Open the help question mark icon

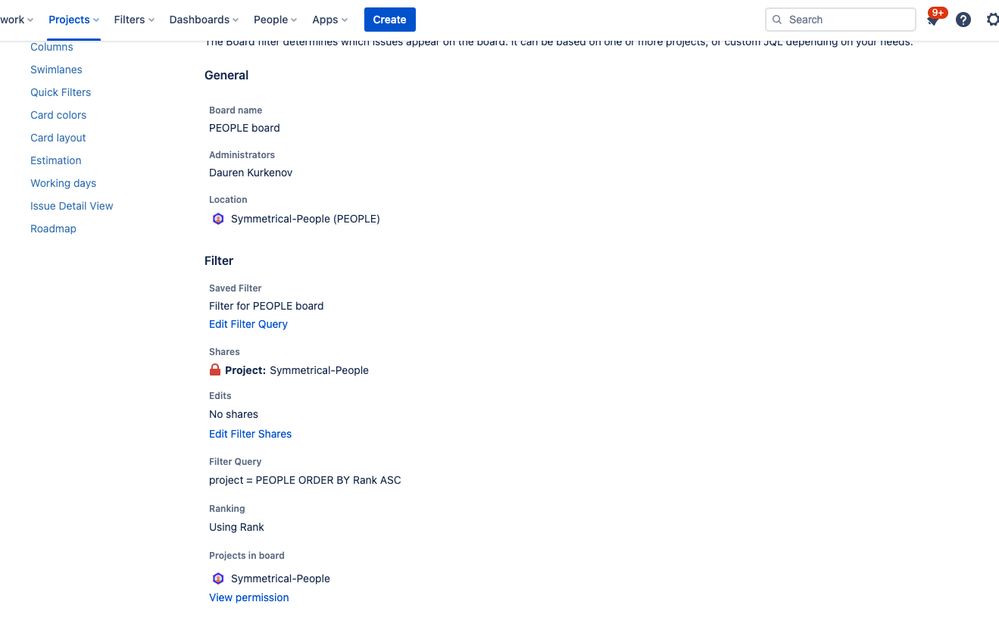963,20
